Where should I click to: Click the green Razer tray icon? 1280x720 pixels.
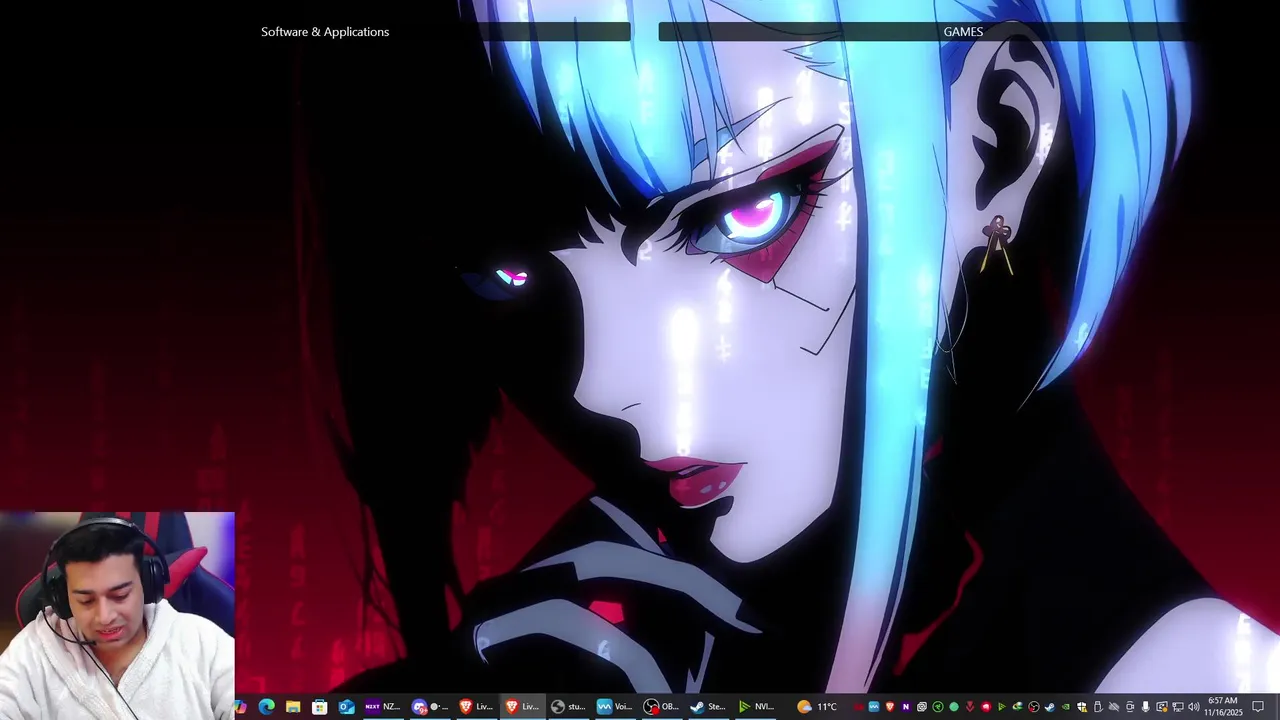coord(938,707)
